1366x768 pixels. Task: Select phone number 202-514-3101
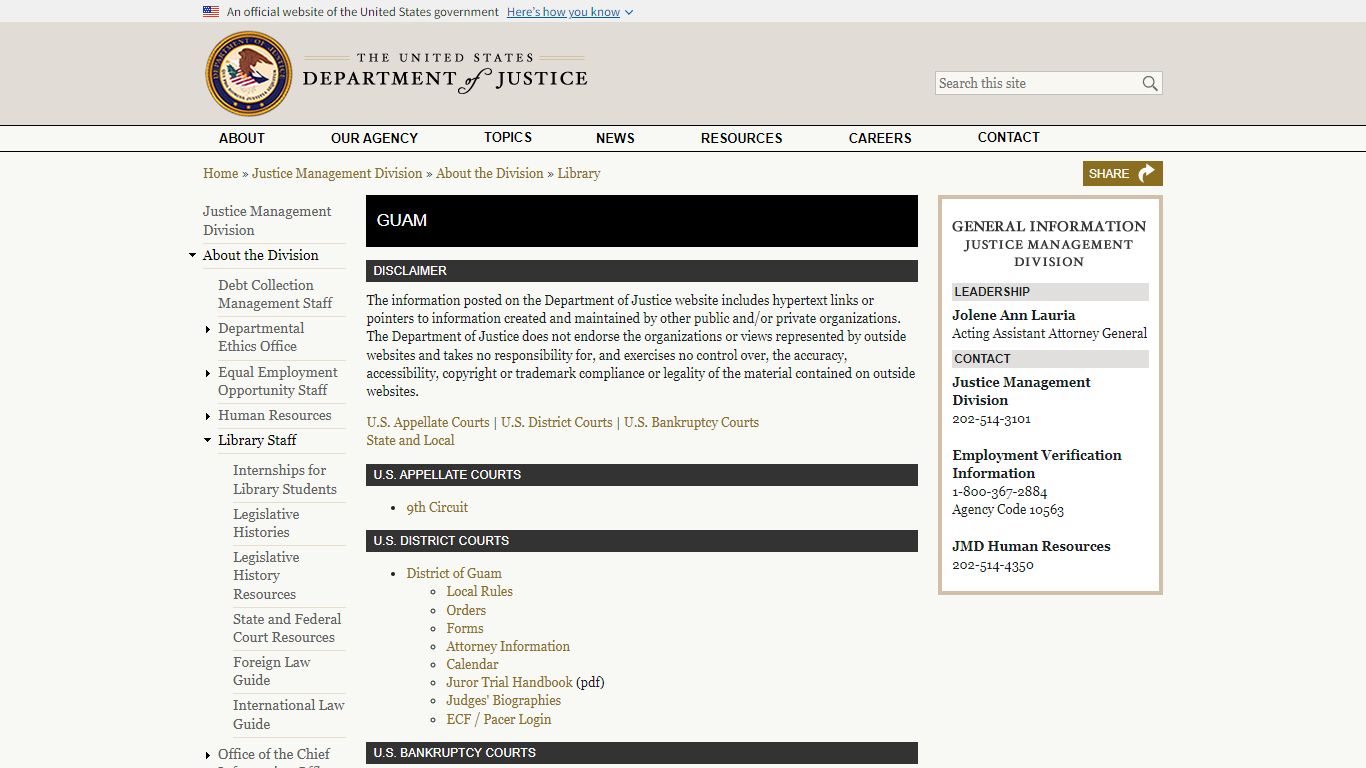click(x=991, y=419)
